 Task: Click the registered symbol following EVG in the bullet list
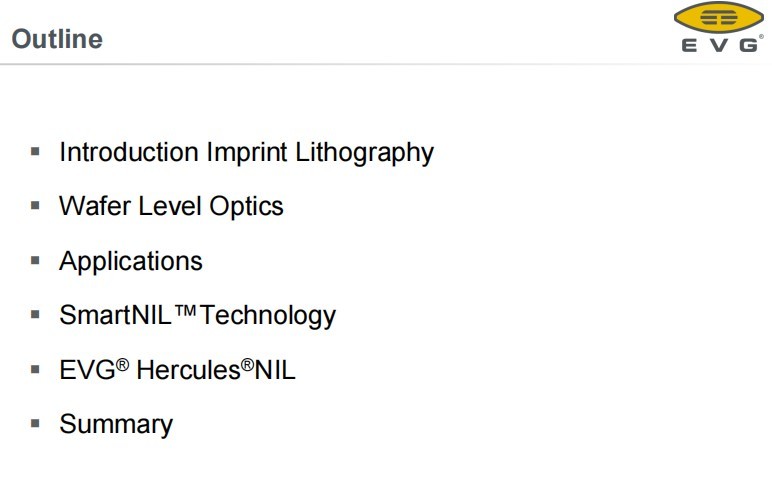coord(122,364)
